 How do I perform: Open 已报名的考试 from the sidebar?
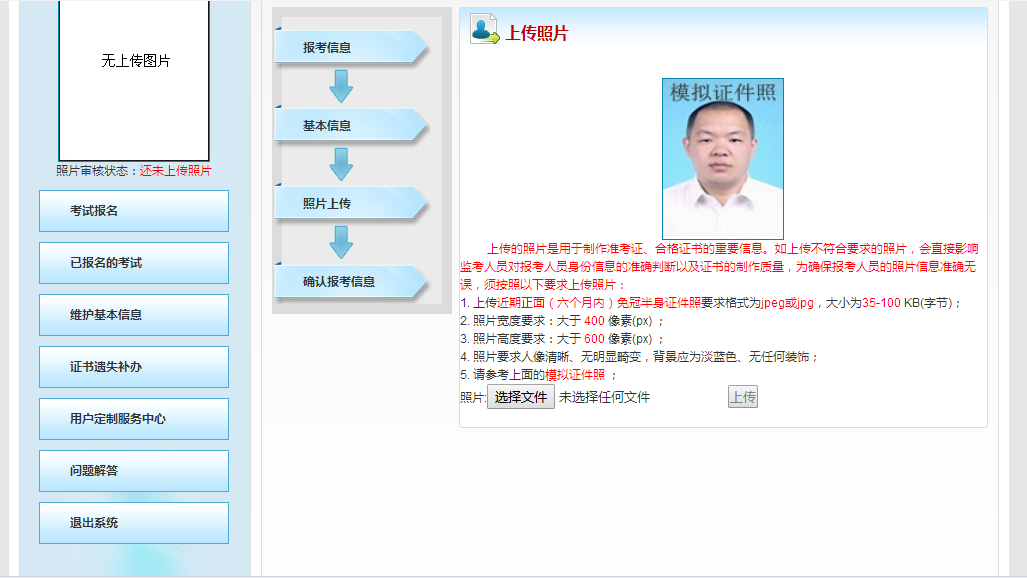click(x=133, y=262)
